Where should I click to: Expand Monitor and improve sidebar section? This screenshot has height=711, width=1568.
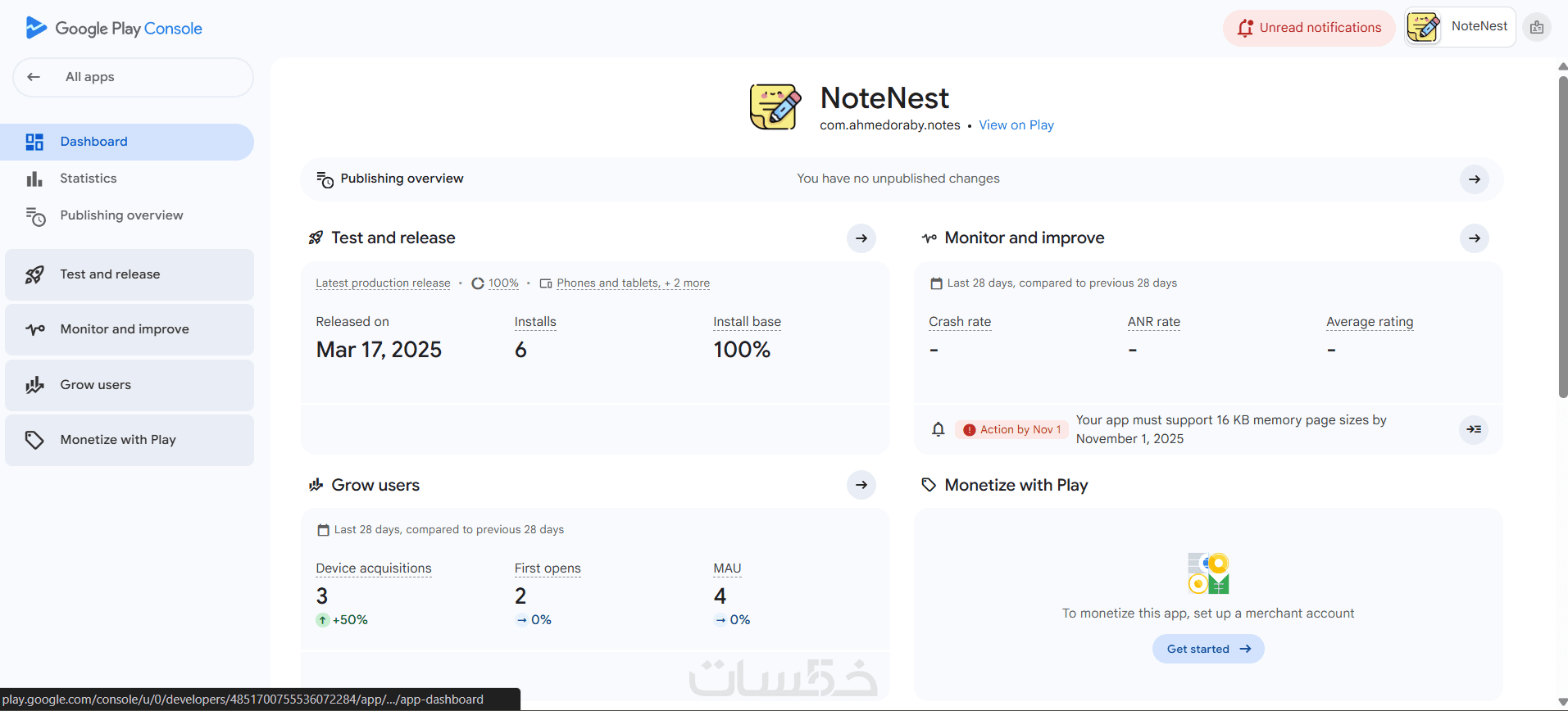(x=130, y=329)
